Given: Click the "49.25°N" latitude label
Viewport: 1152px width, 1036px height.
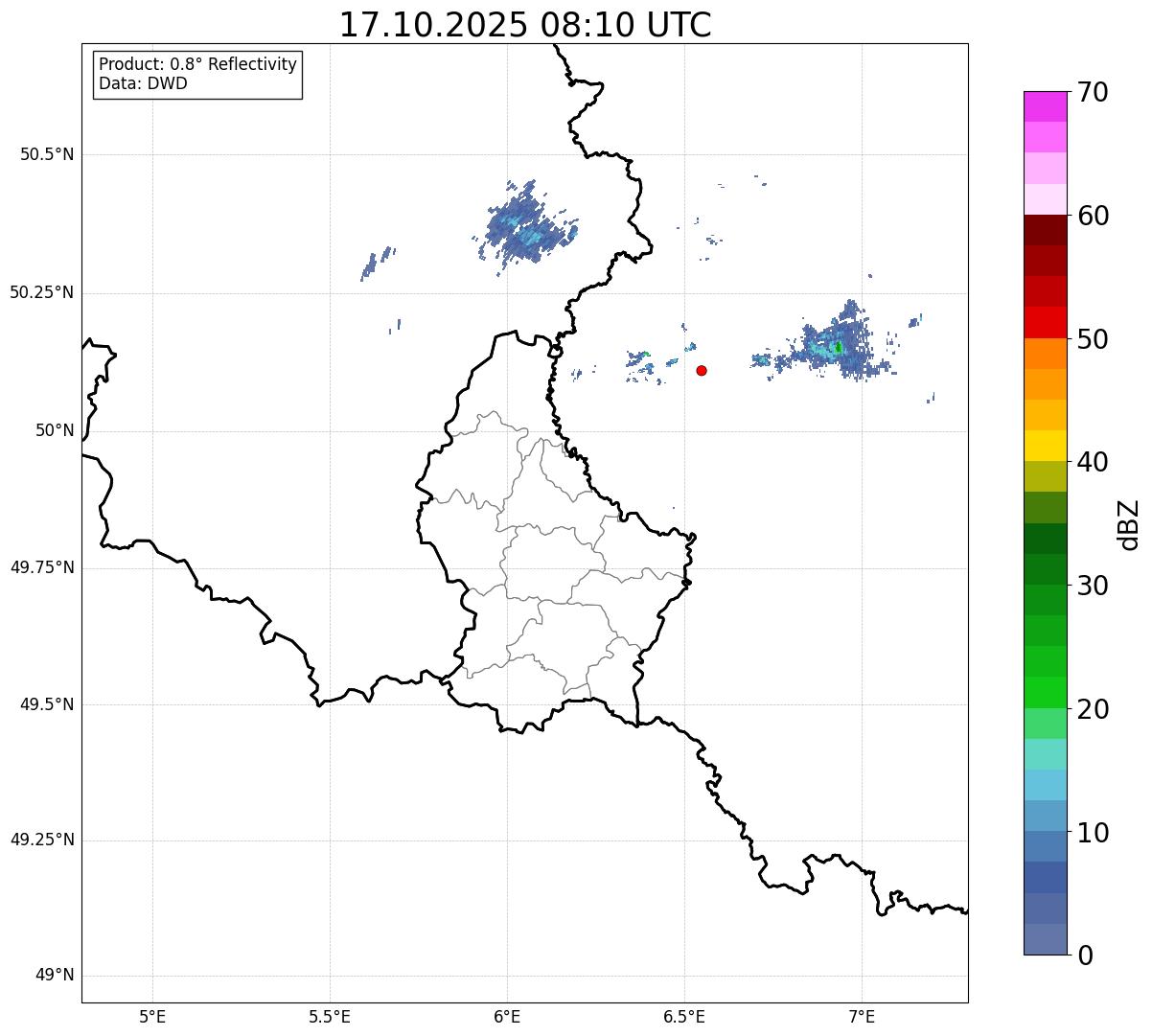Looking at the screenshot, I should tap(42, 840).
